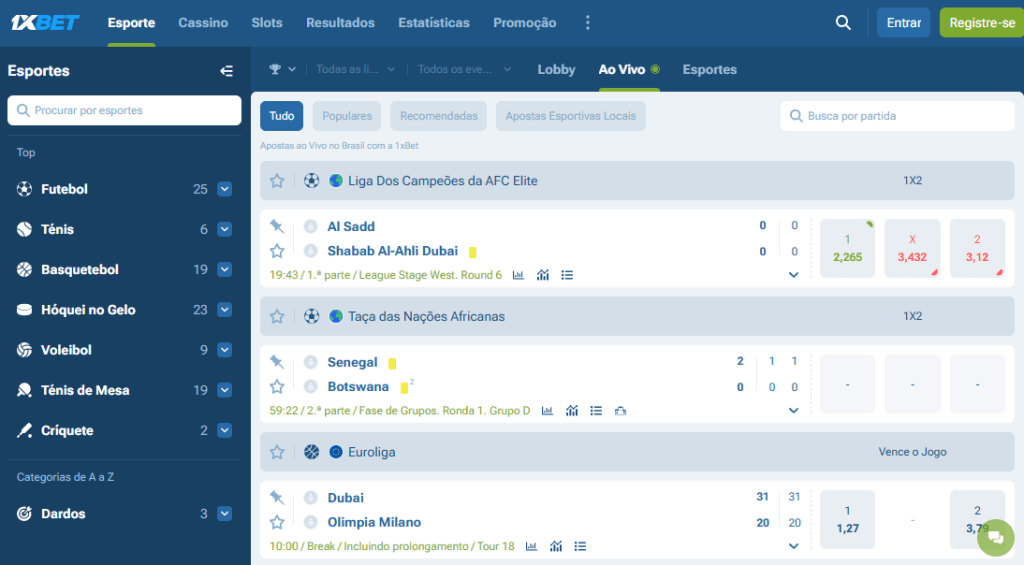The height and width of the screenshot is (565, 1024).
Task: Select the Lobby tab
Action: (556, 69)
